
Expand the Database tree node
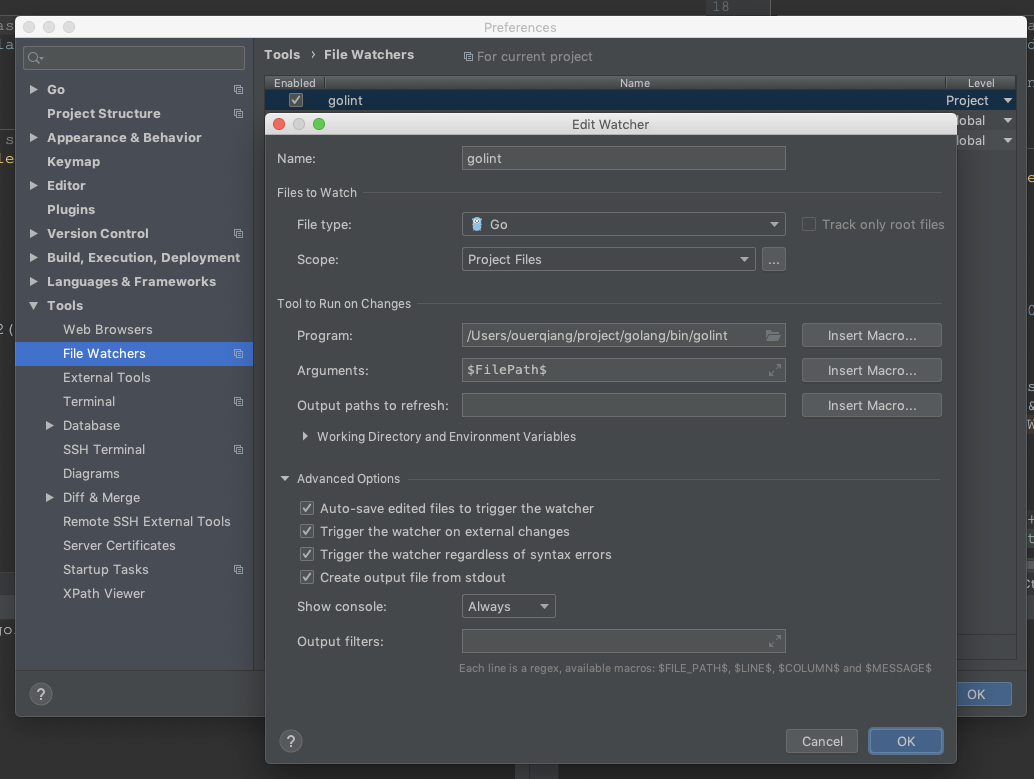(49, 425)
